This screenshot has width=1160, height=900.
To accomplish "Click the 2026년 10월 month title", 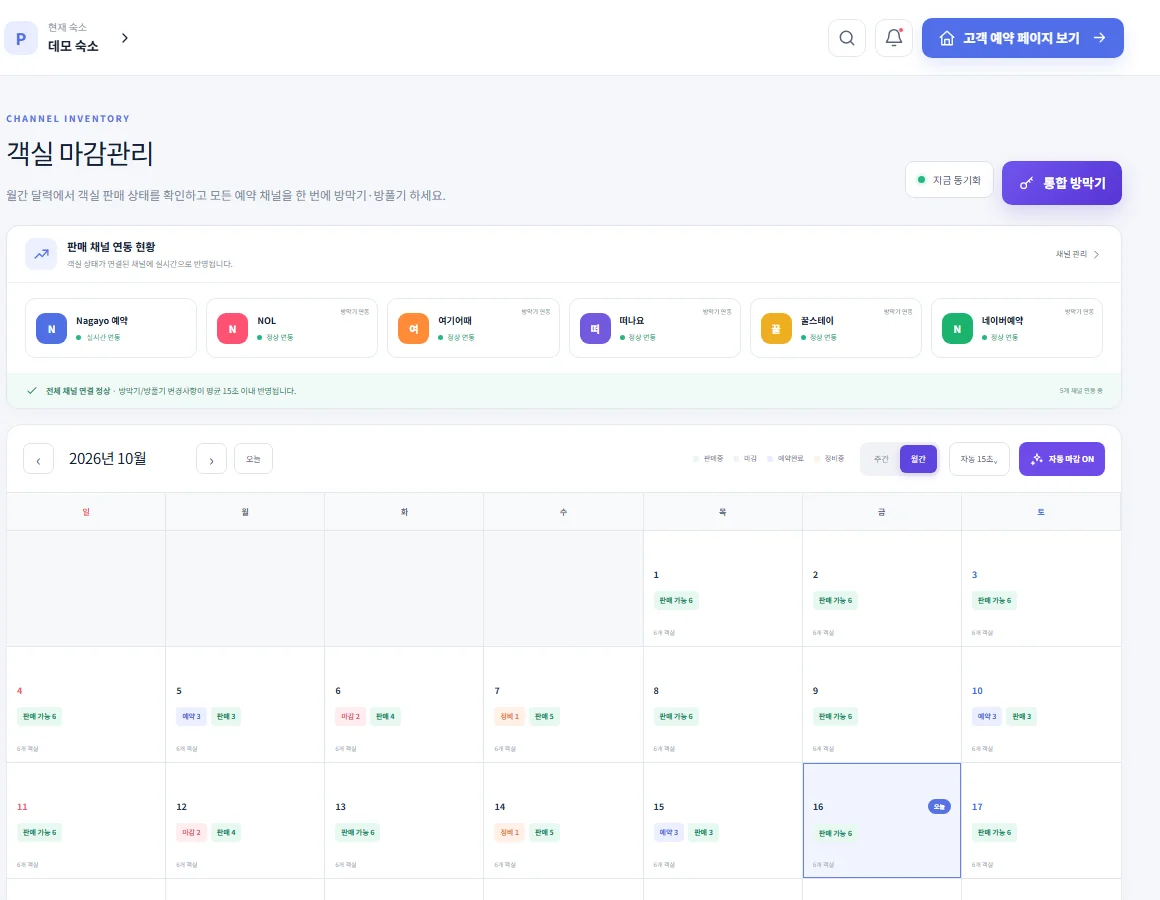I will click(x=107, y=459).
